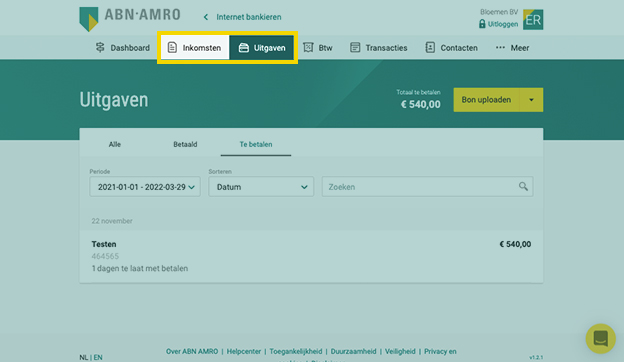Click the Uitgaven wallet icon
The image size is (624, 362).
(x=244, y=48)
